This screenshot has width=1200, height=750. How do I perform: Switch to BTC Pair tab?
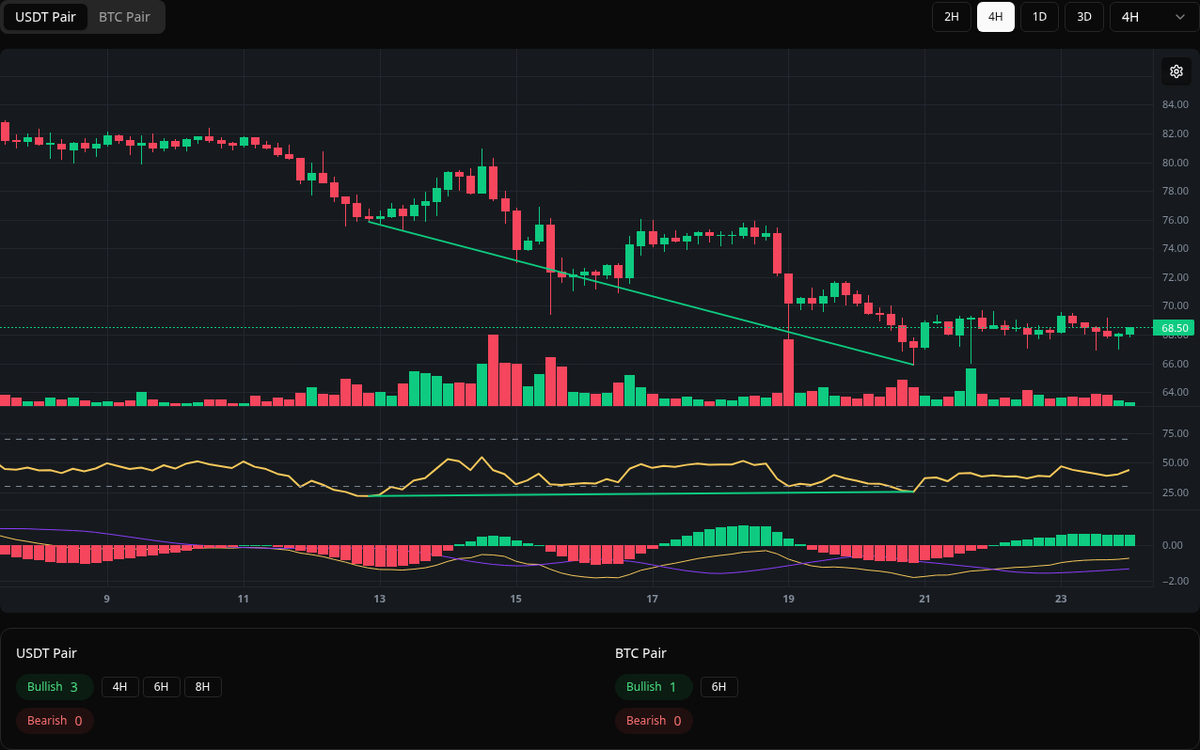click(x=124, y=17)
